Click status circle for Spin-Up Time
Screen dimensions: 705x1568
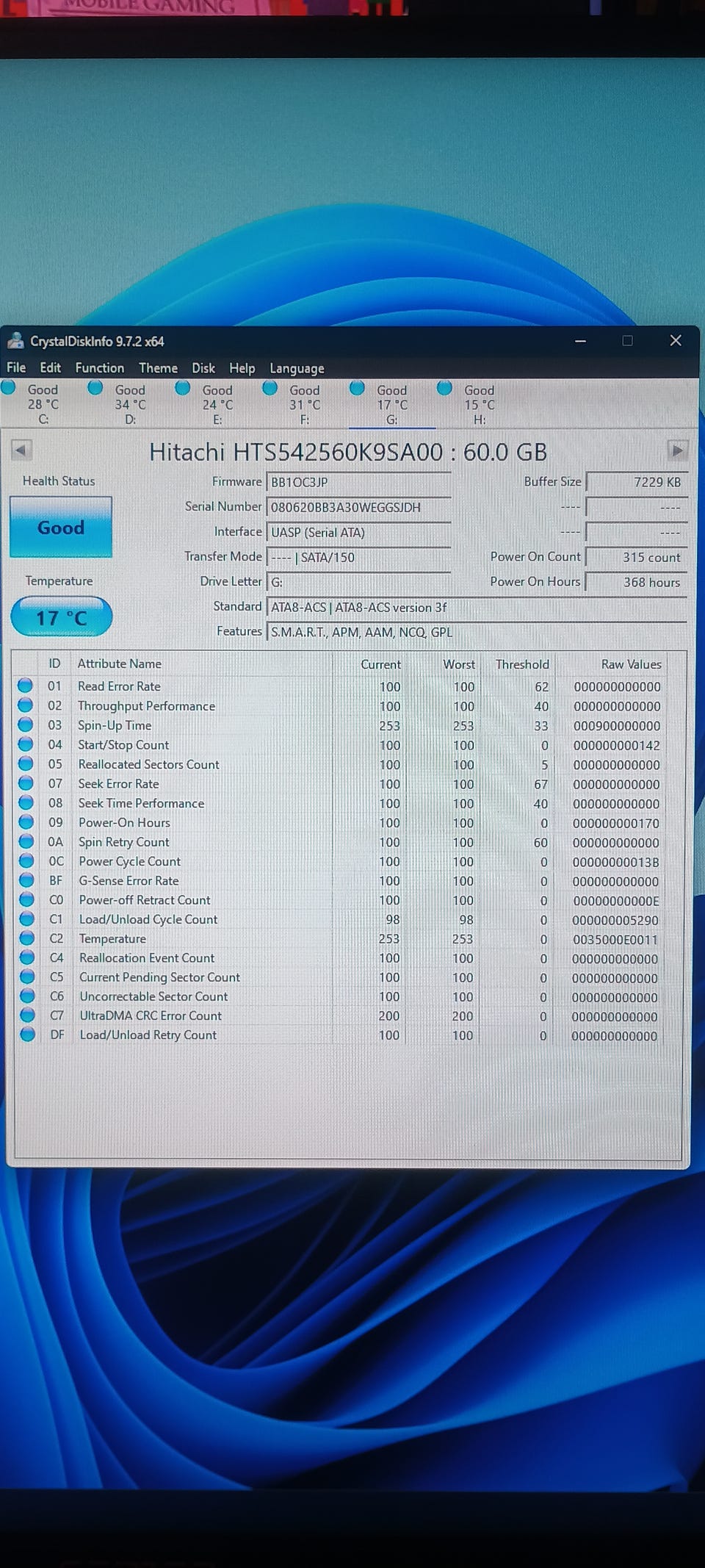(25, 724)
